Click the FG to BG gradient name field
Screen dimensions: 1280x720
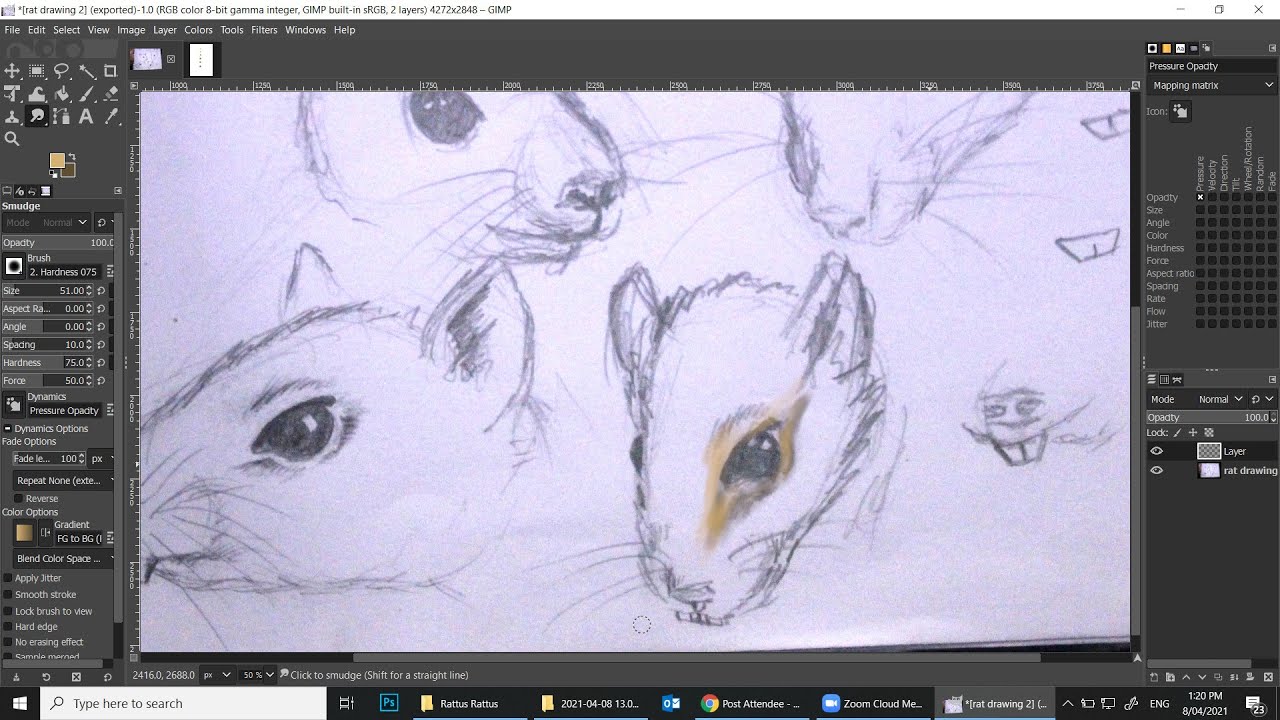click(x=78, y=539)
